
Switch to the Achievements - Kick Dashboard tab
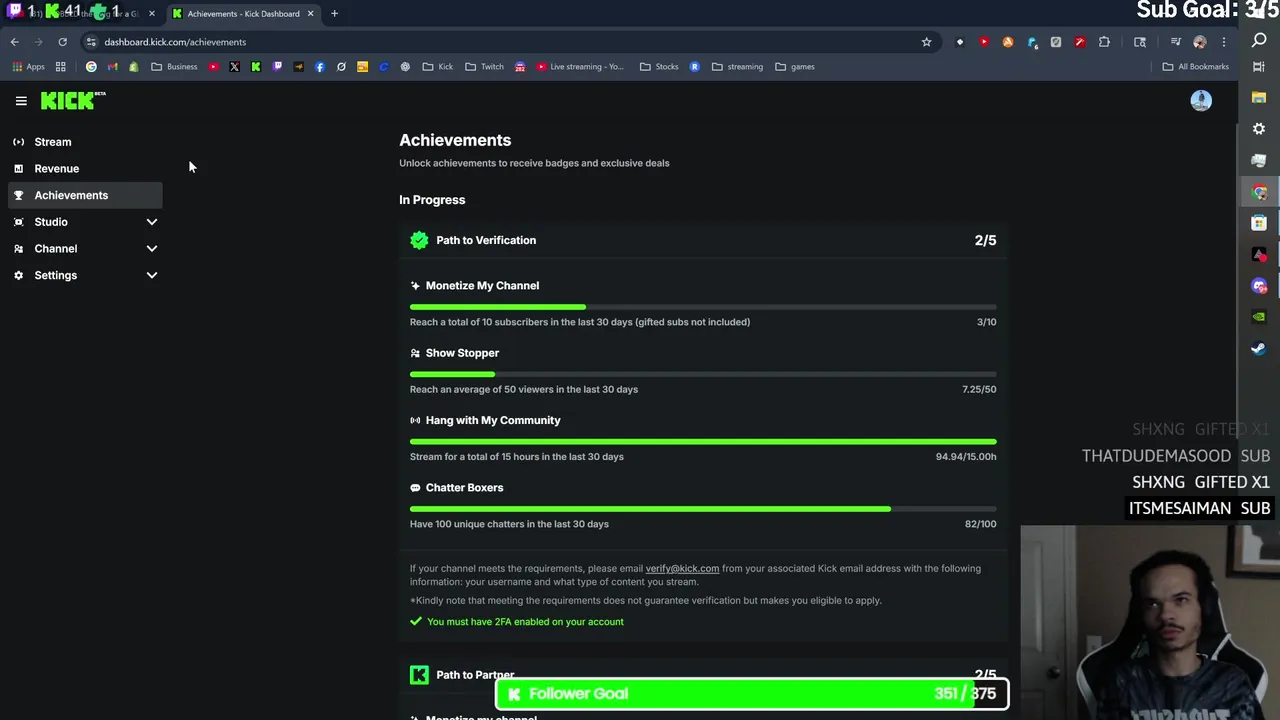pos(243,14)
